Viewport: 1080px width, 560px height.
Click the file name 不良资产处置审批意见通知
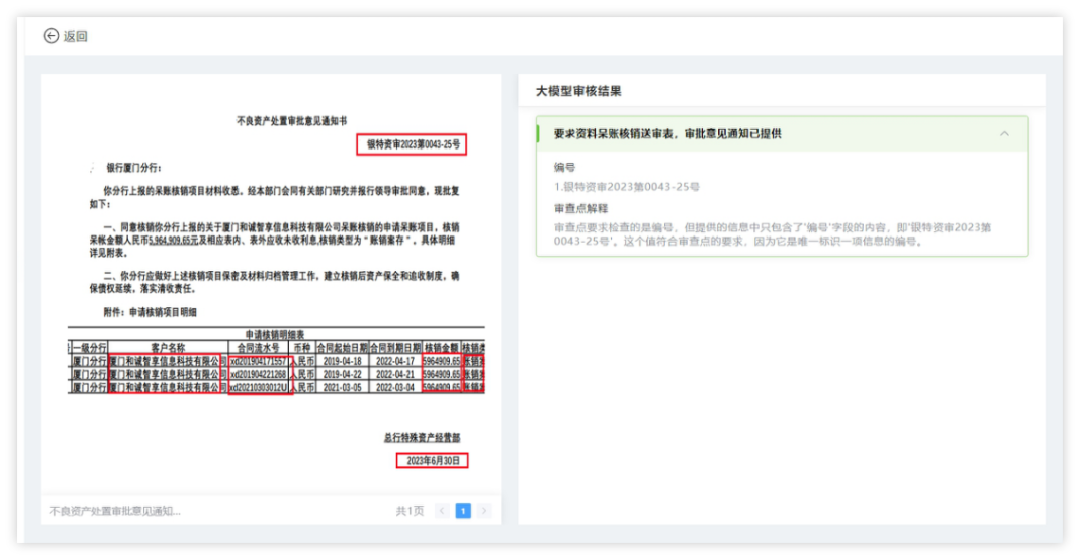coord(115,511)
